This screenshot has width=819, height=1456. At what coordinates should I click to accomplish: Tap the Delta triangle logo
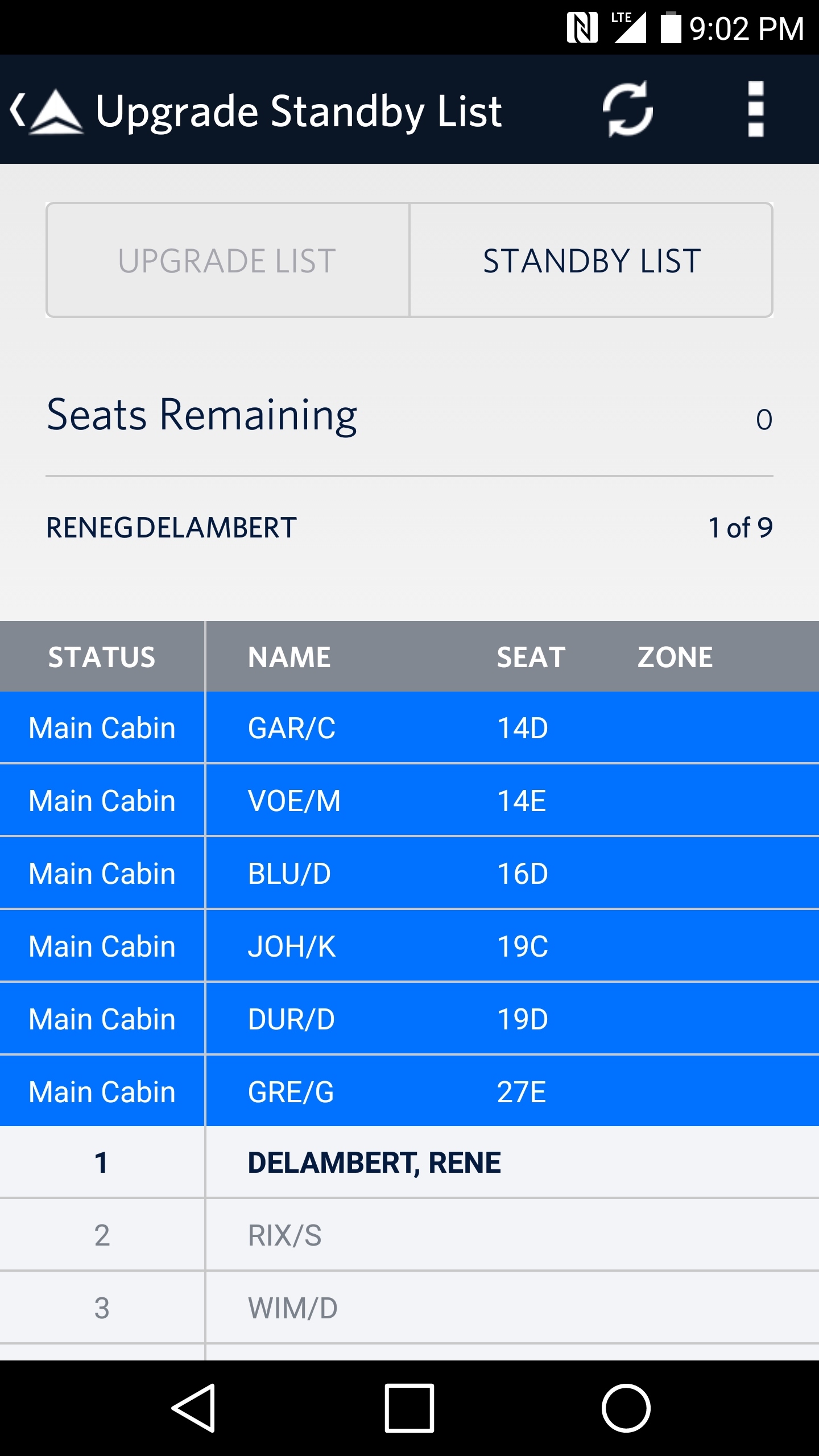56,111
